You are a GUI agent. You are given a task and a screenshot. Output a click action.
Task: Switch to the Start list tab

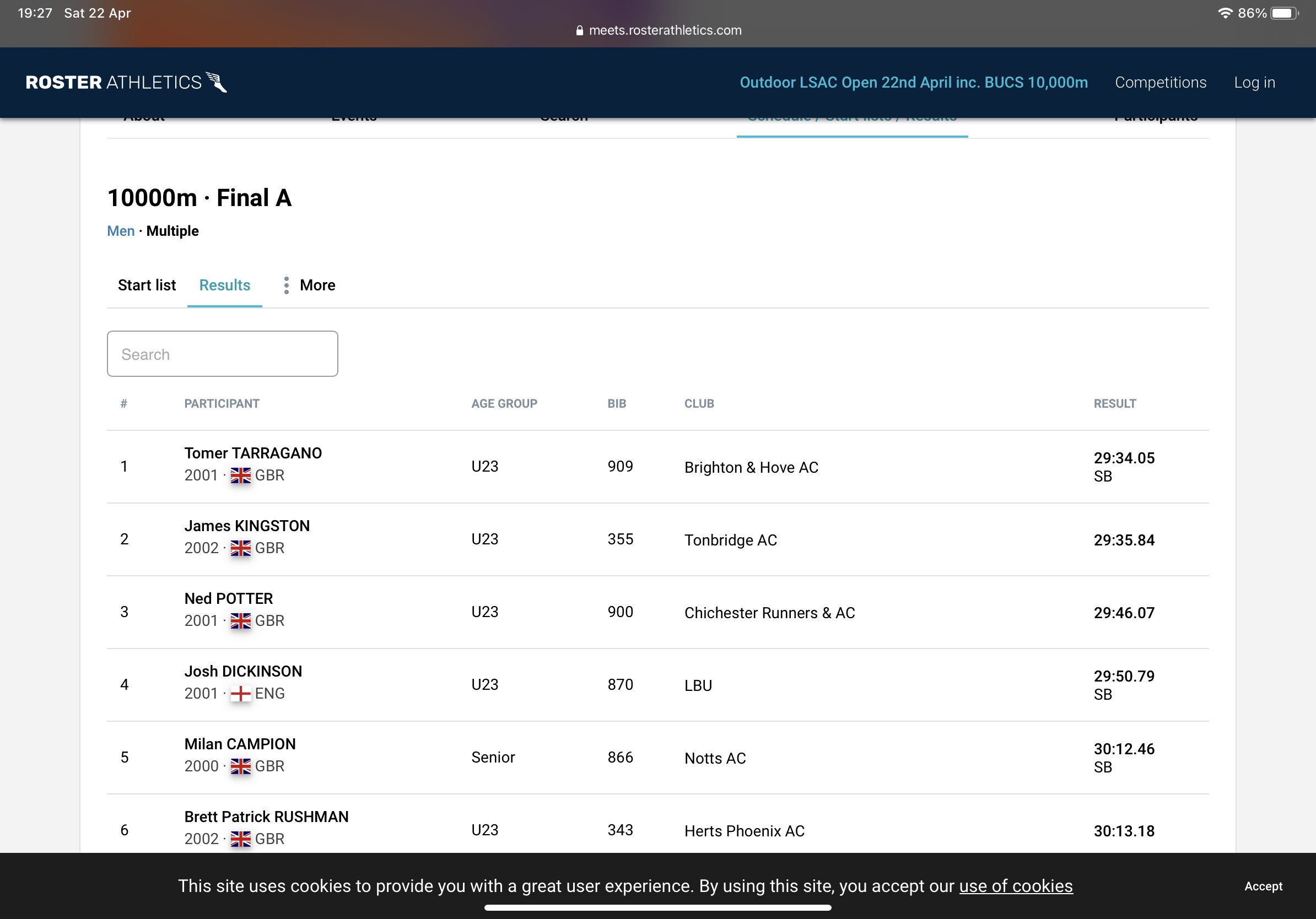pyautogui.click(x=147, y=285)
